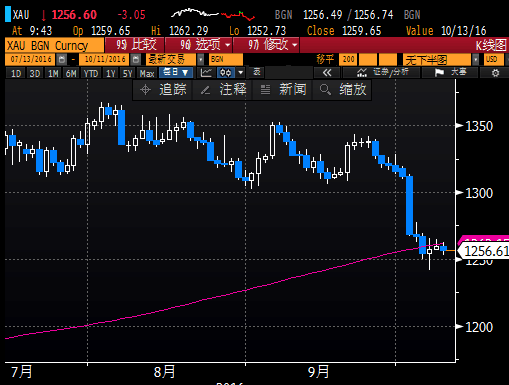Click the 7月 time axis label
Viewport: 509px width, 385px height.
point(22,372)
